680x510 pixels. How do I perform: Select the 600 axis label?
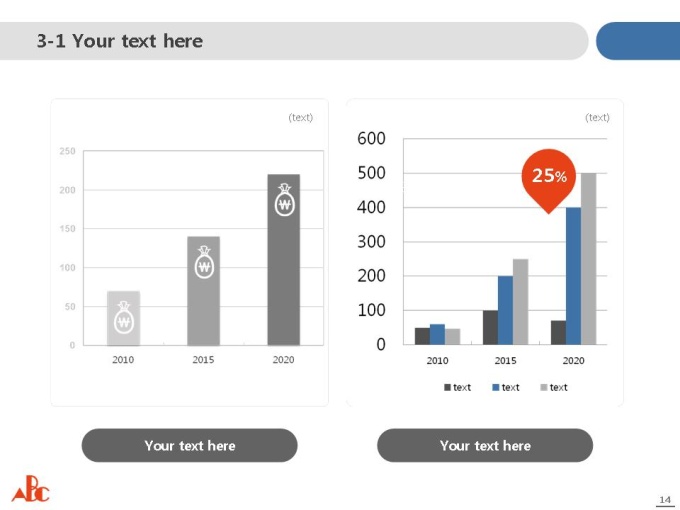point(371,138)
